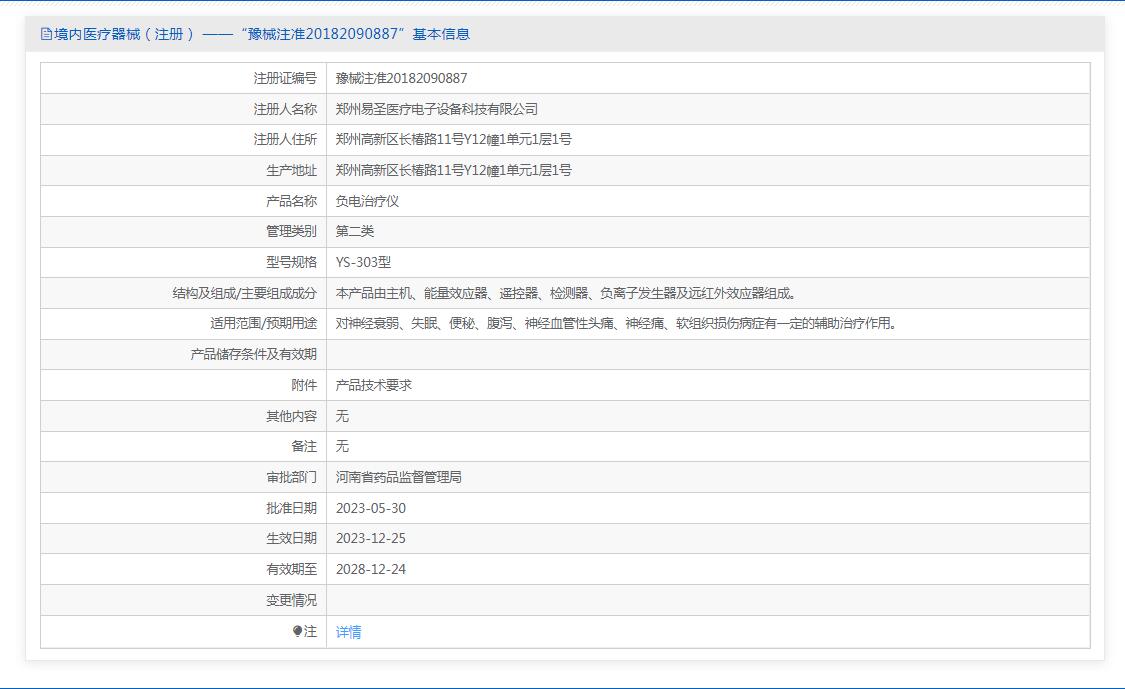Click the attachment value 产品技术要求
This screenshot has height=689, width=1125.
(373, 385)
